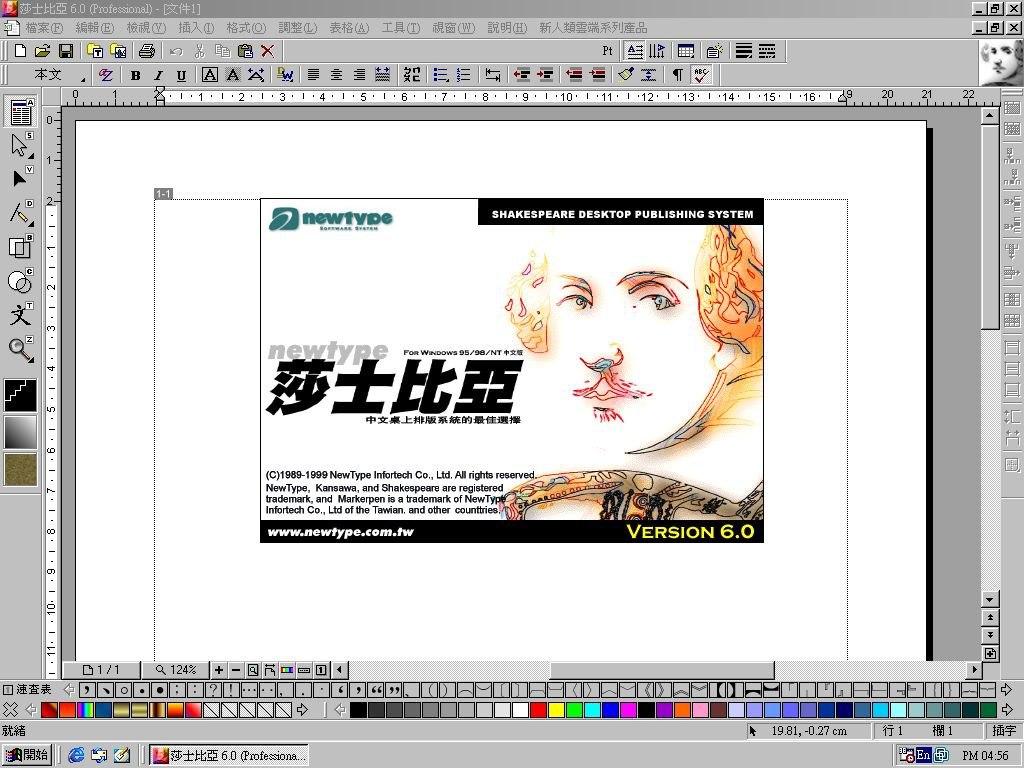The width and height of the screenshot is (1024, 768).
Task: Toggle bold formatting
Action: pyautogui.click(x=135, y=75)
